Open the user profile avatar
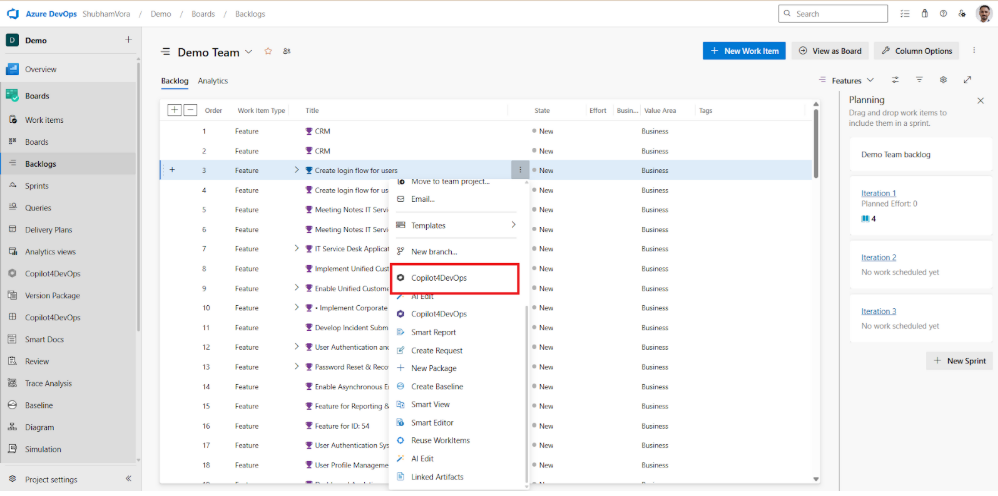The image size is (998, 496). pos(983,13)
